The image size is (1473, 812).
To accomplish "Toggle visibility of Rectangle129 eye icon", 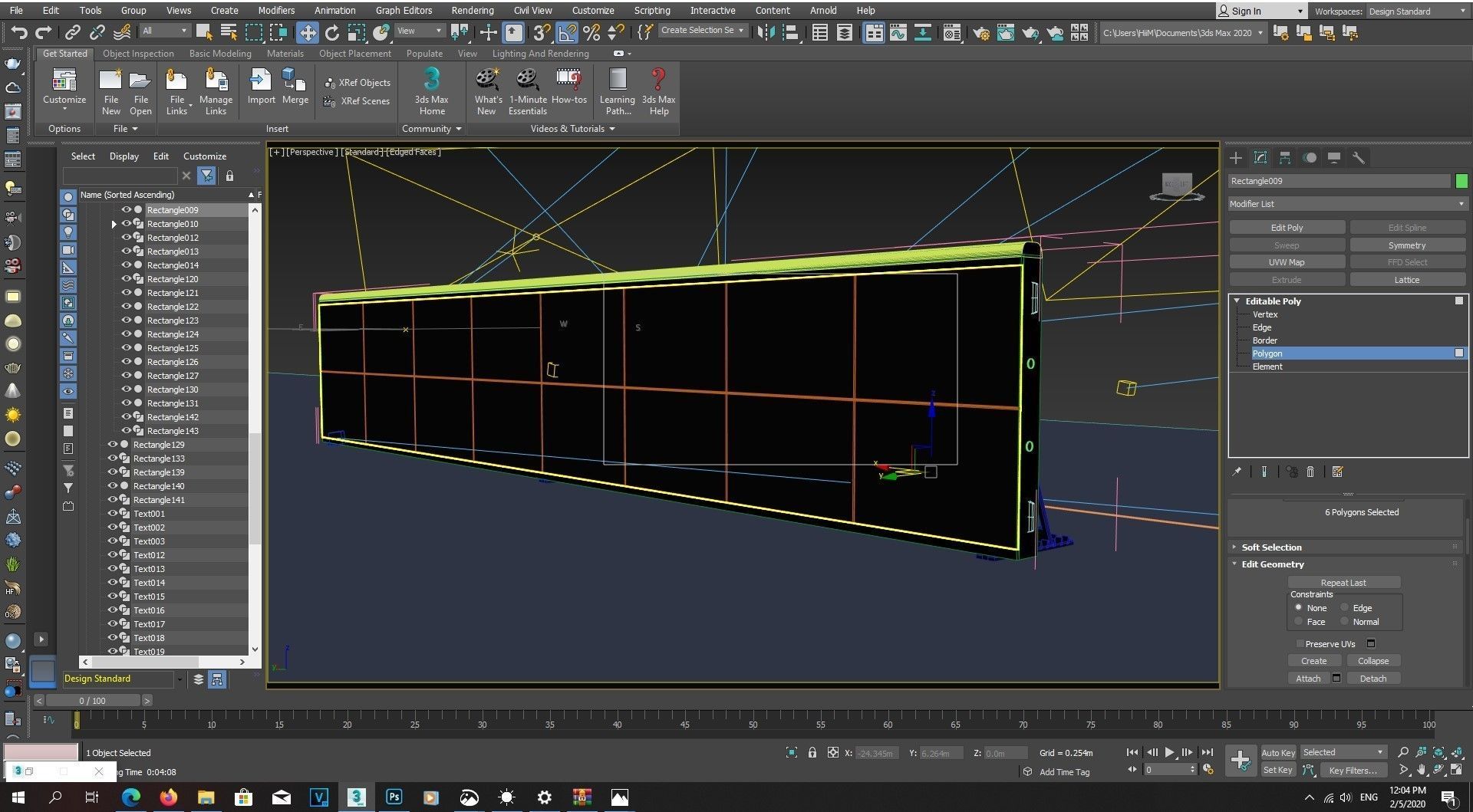I will pyautogui.click(x=112, y=444).
